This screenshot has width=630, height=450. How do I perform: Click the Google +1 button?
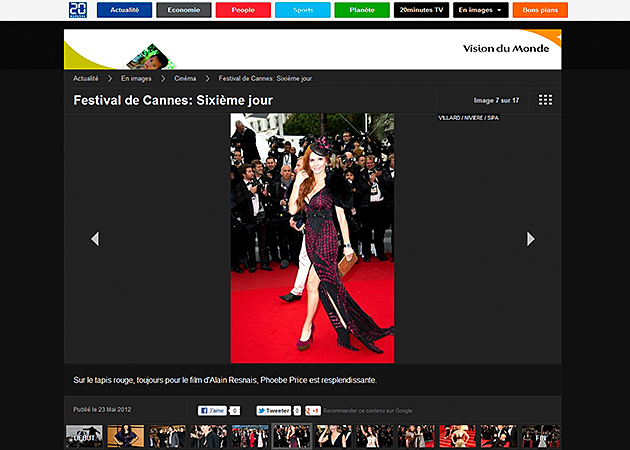[x=313, y=410]
